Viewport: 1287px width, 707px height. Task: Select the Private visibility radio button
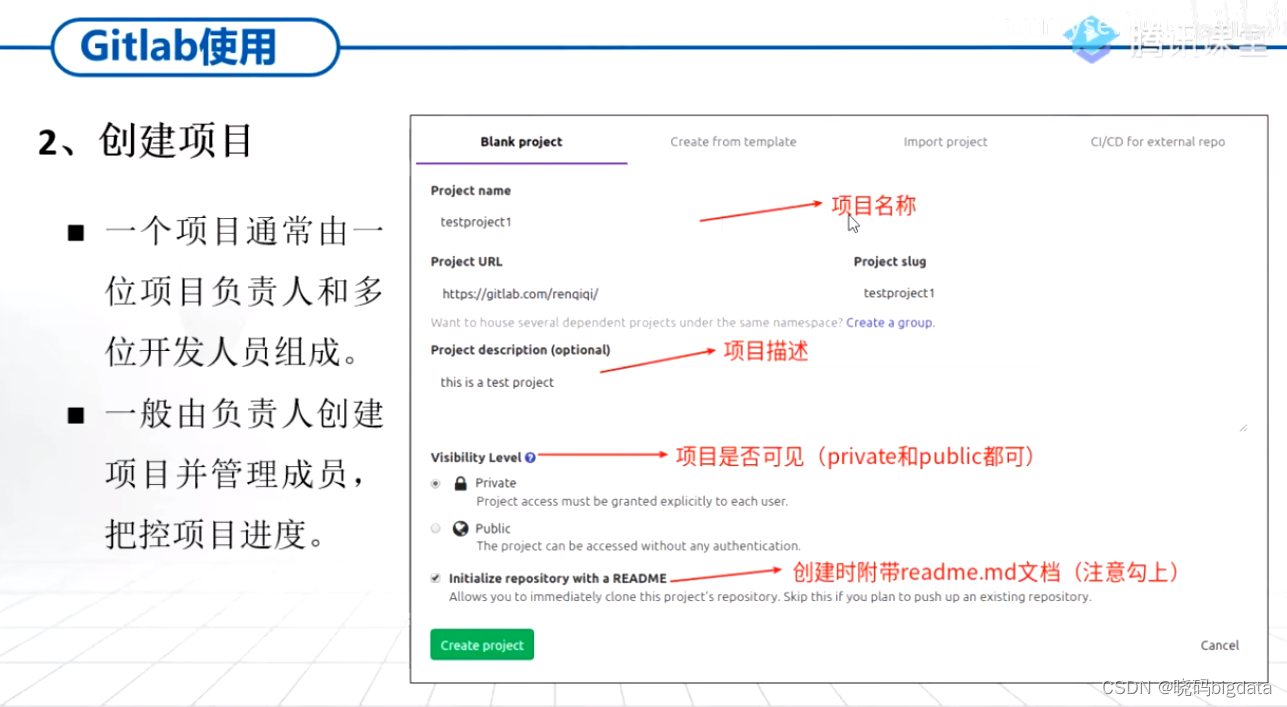click(x=435, y=483)
